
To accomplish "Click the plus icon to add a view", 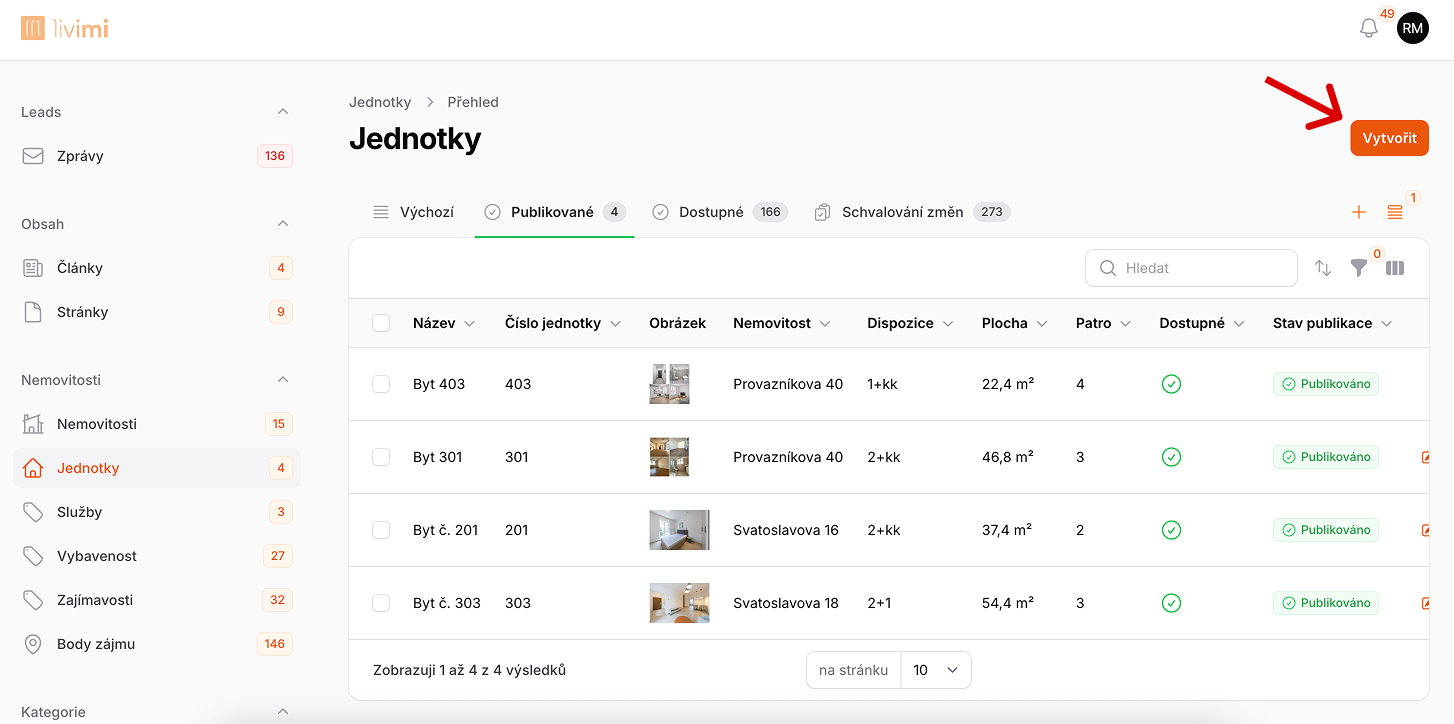I will tap(1358, 212).
